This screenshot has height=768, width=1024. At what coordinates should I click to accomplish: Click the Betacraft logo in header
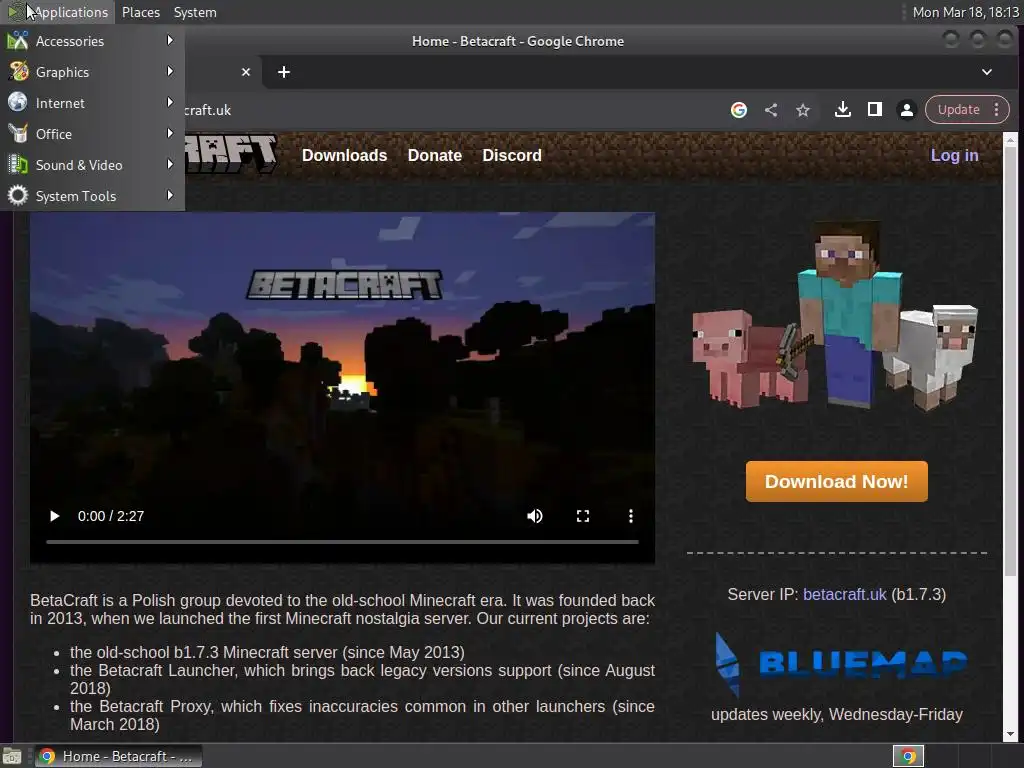pyautogui.click(x=231, y=154)
